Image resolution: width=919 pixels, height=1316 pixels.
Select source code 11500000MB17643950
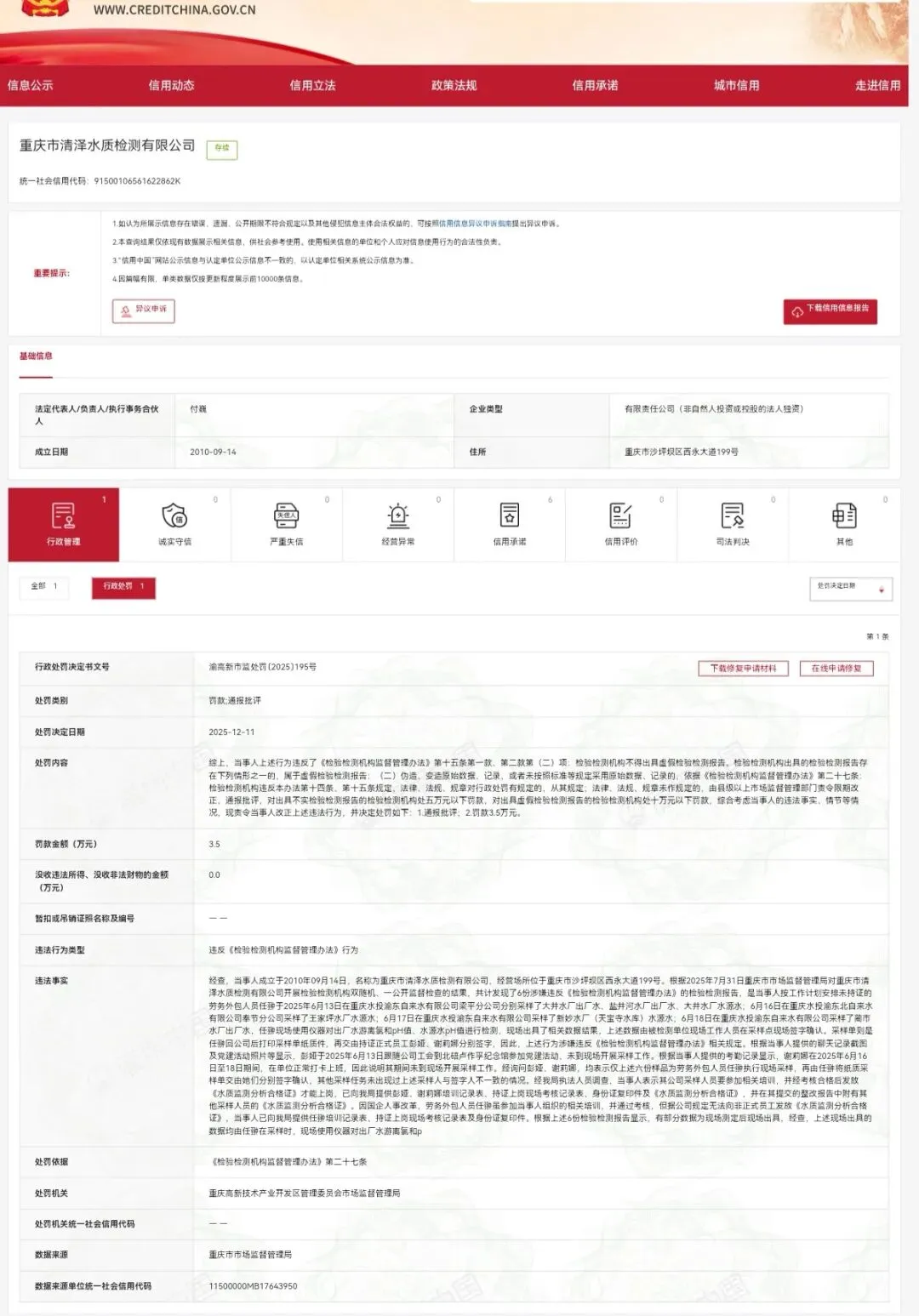point(254,1286)
